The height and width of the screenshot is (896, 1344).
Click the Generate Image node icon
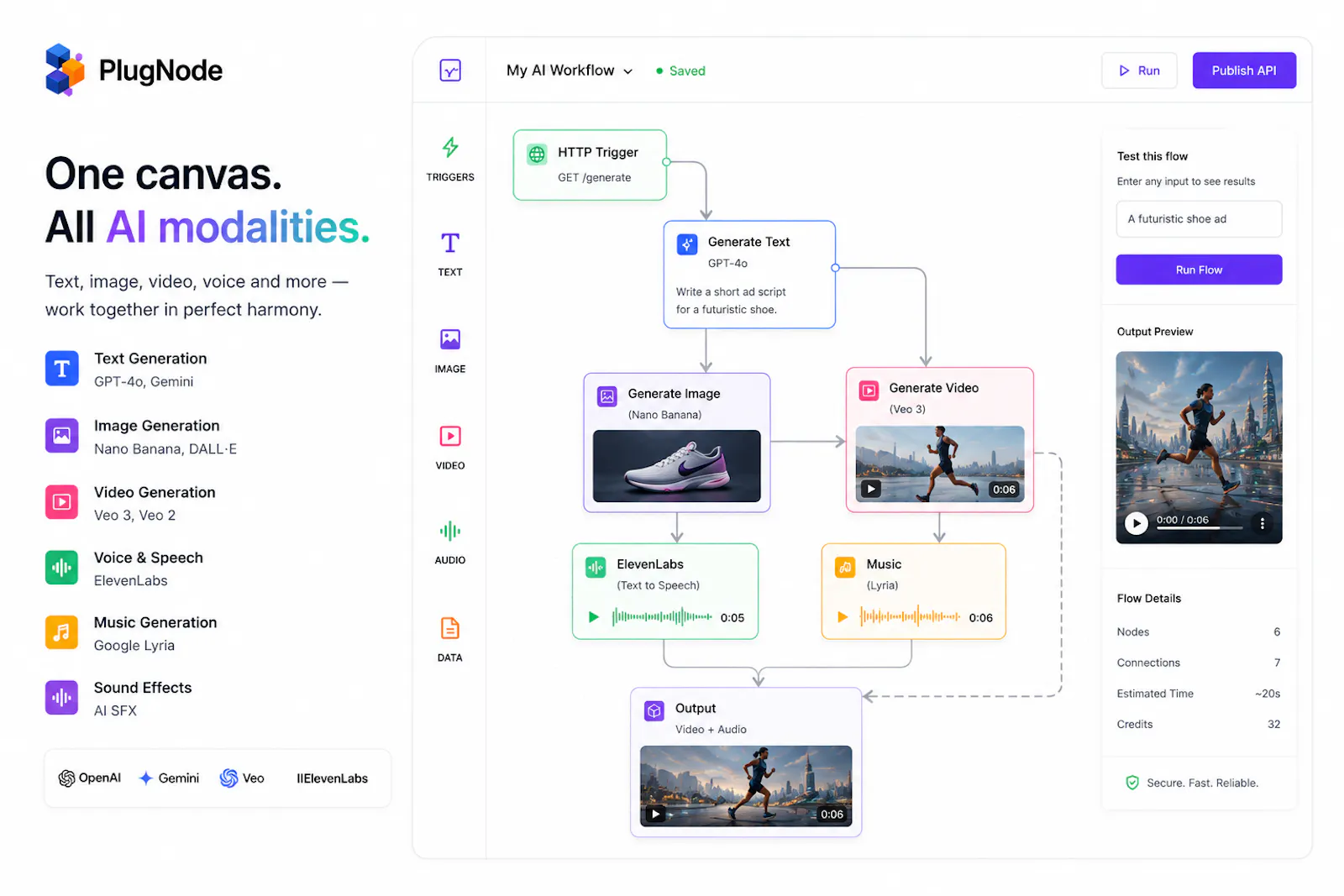(x=607, y=396)
